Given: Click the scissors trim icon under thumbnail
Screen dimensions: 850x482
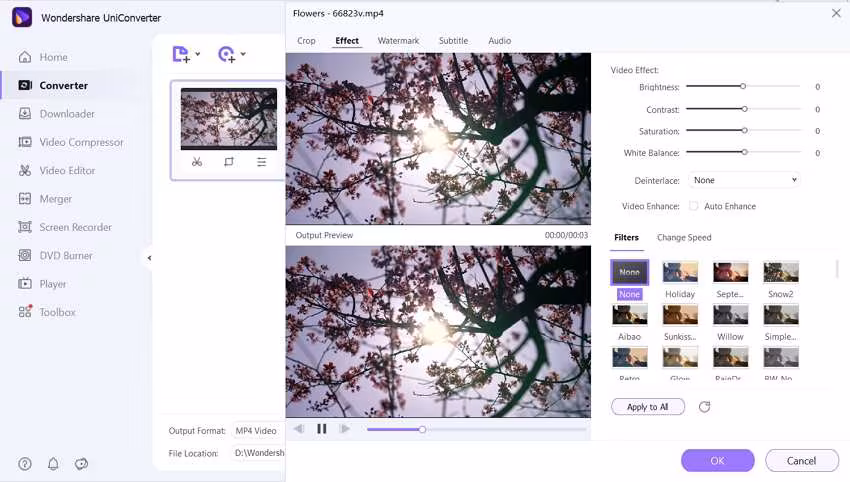Looking at the screenshot, I should click(197, 162).
